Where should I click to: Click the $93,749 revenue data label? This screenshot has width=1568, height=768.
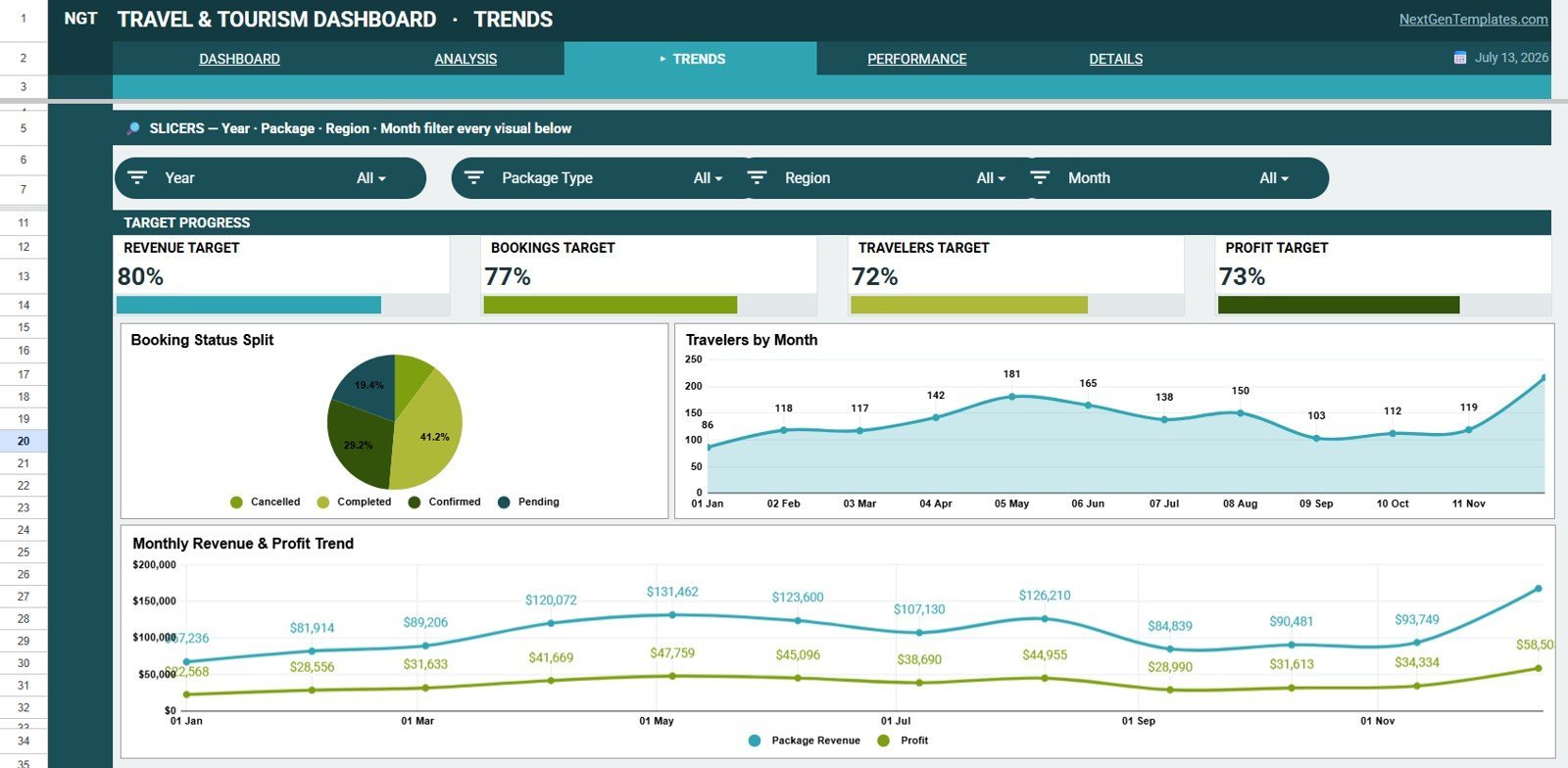(1417, 619)
